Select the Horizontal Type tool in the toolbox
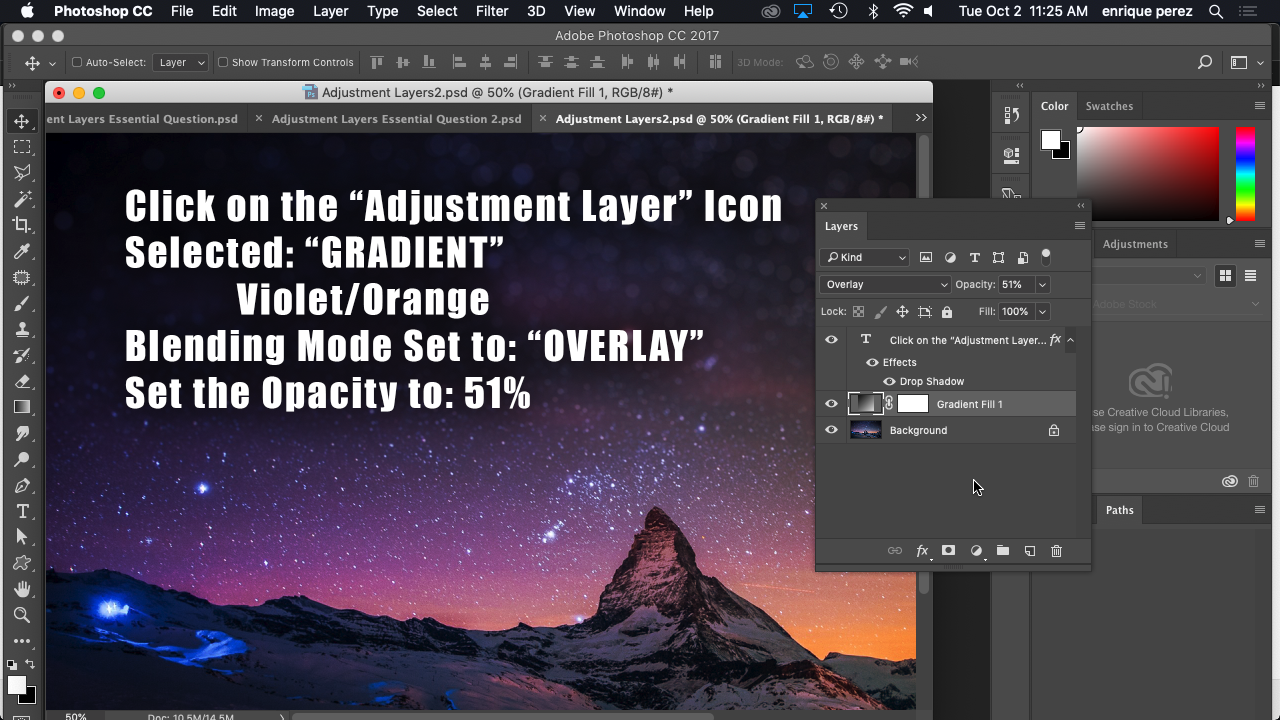The width and height of the screenshot is (1280, 720). [22, 511]
